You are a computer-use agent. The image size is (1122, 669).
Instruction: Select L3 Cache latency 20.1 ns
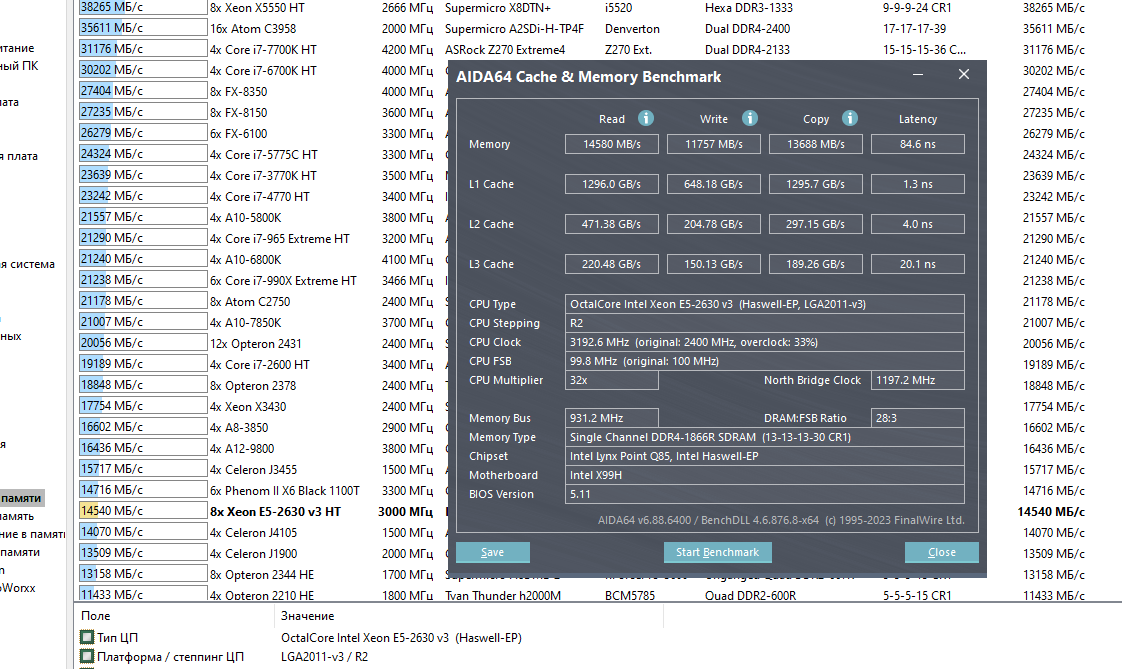[917, 264]
